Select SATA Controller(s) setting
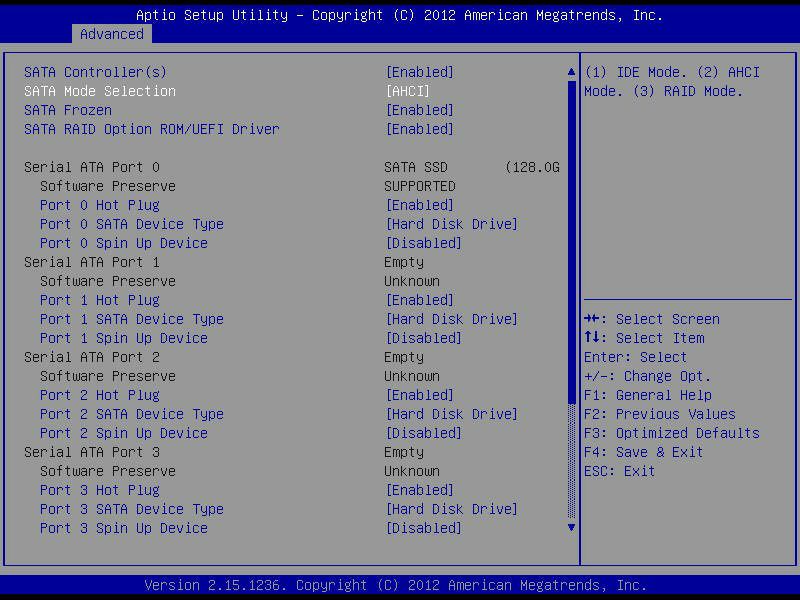Viewport: 800px width, 600px height. click(x=95, y=72)
